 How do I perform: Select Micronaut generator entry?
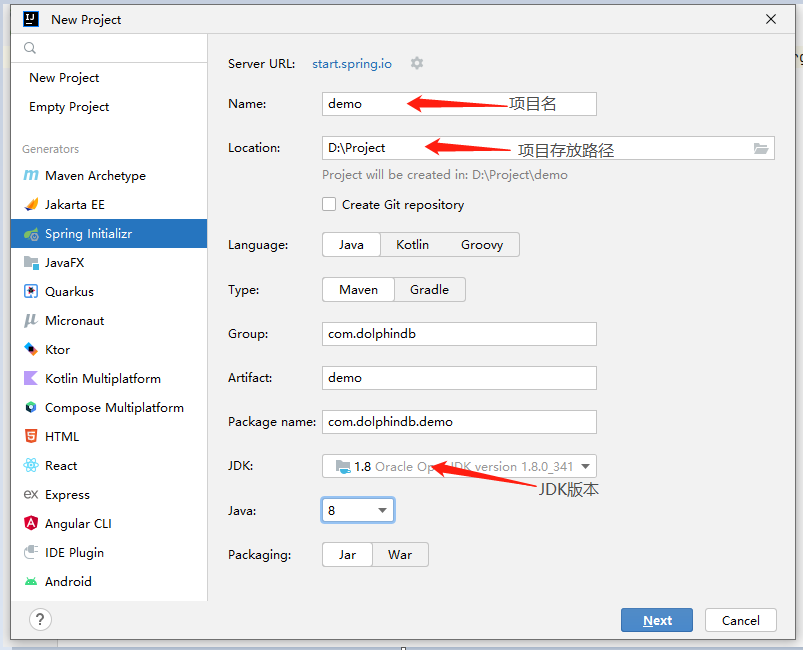point(109,321)
